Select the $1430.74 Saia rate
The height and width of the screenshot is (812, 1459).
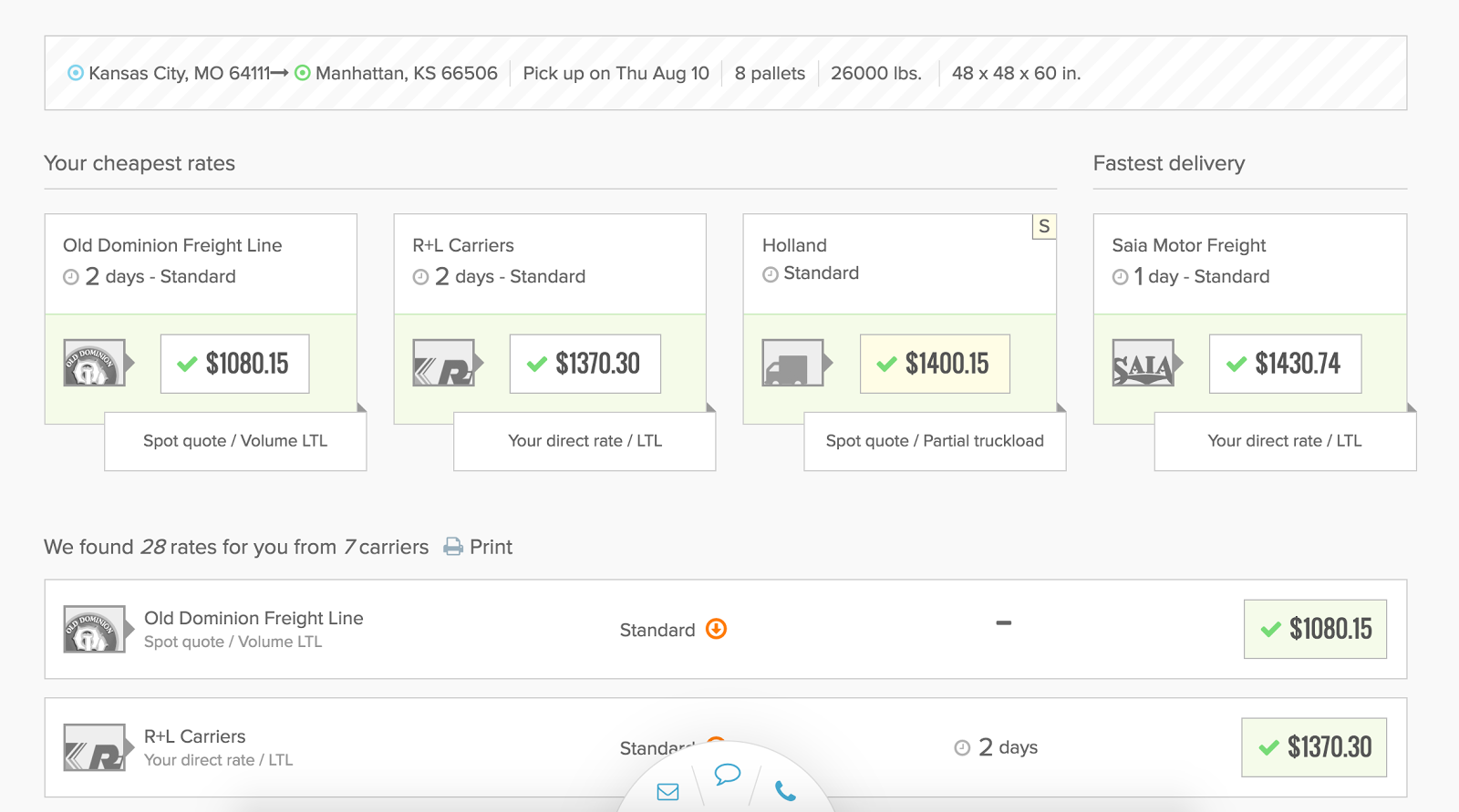(1286, 364)
